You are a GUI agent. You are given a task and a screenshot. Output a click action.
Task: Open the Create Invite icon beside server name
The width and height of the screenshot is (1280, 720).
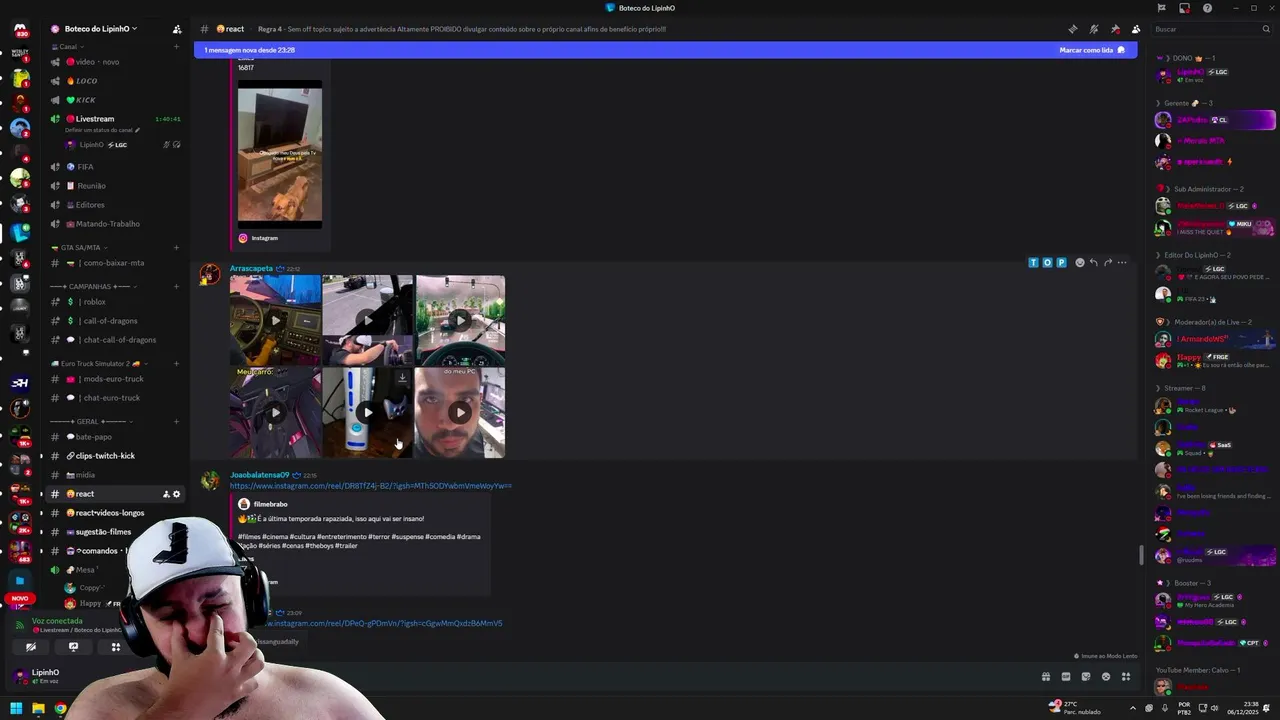[x=176, y=29]
